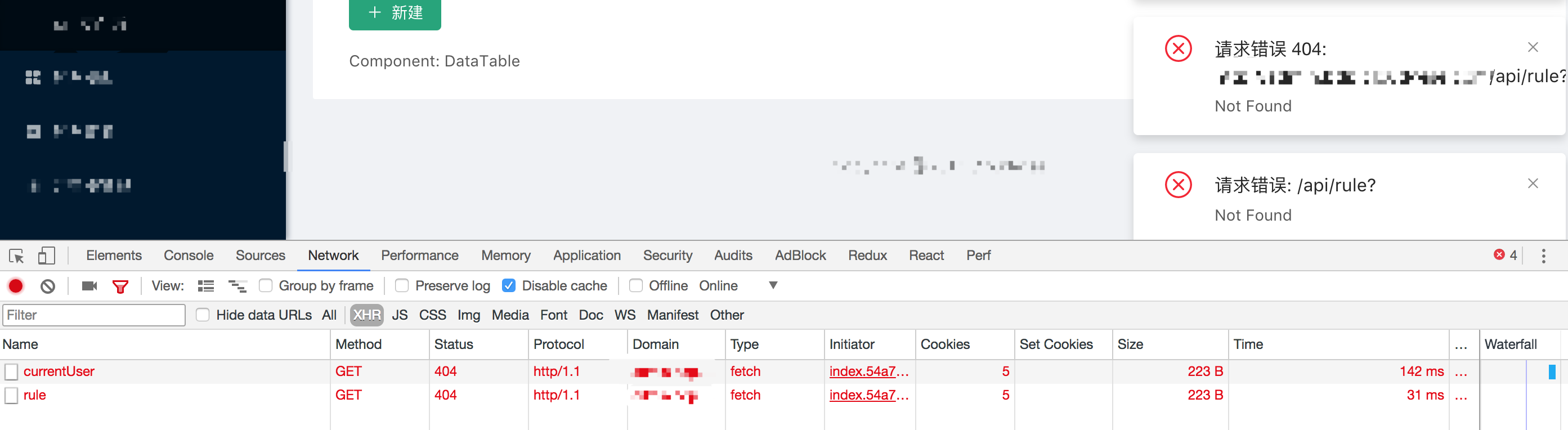Open DevTools three-dot customize menu
The width and height of the screenshot is (1568, 430).
(1543, 256)
